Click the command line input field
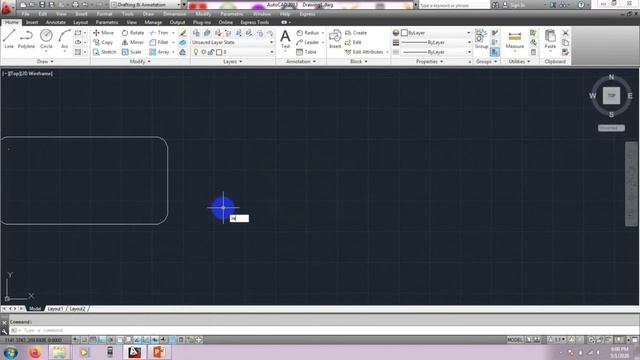This screenshot has height=360, width=640. (x=322, y=330)
